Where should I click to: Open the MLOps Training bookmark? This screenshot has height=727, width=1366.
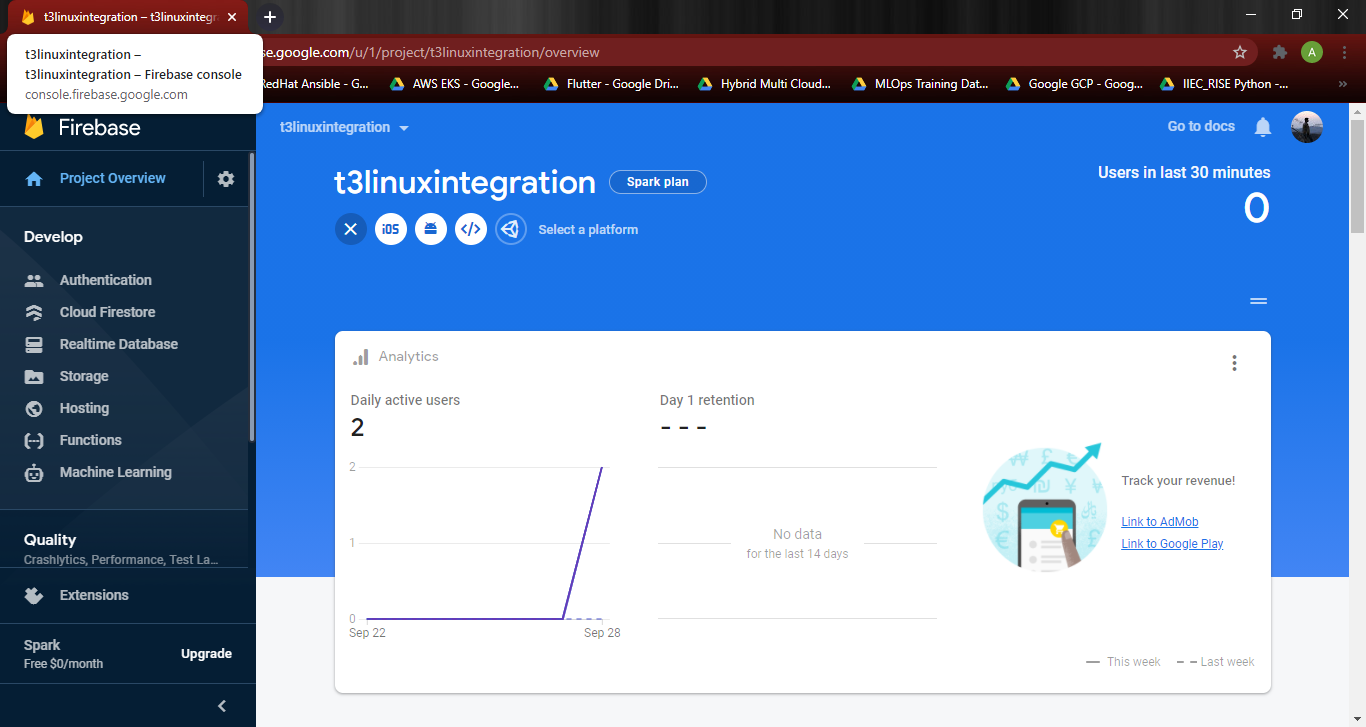[919, 84]
